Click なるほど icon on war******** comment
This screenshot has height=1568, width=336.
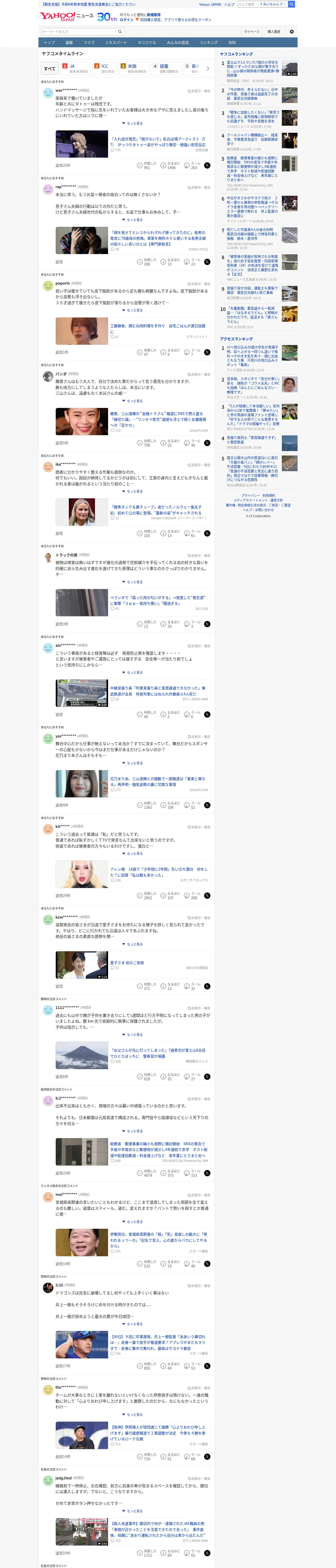(x=164, y=166)
